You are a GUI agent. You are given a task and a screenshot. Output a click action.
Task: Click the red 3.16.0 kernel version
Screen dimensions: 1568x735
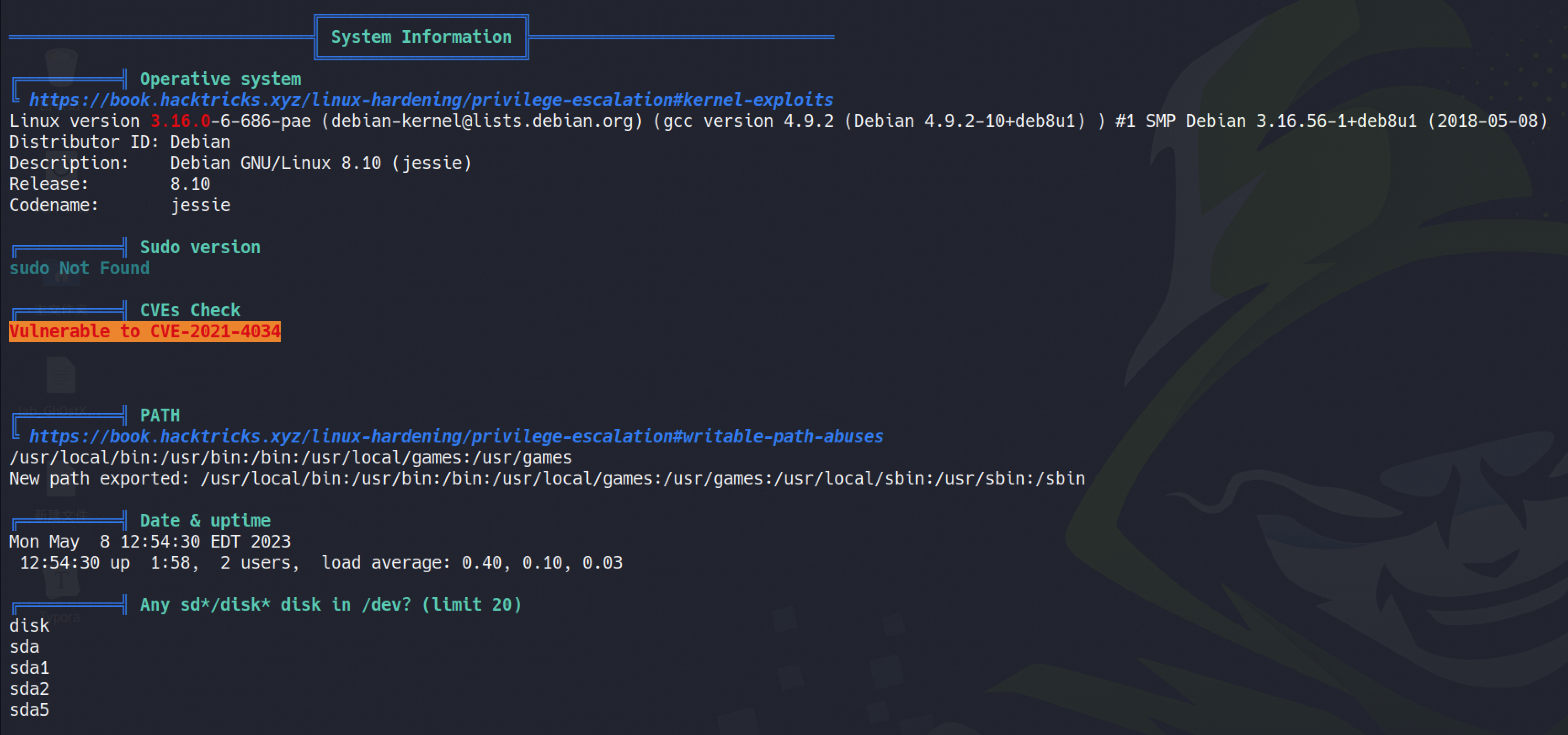pyautogui.click(x=180, y=121)
